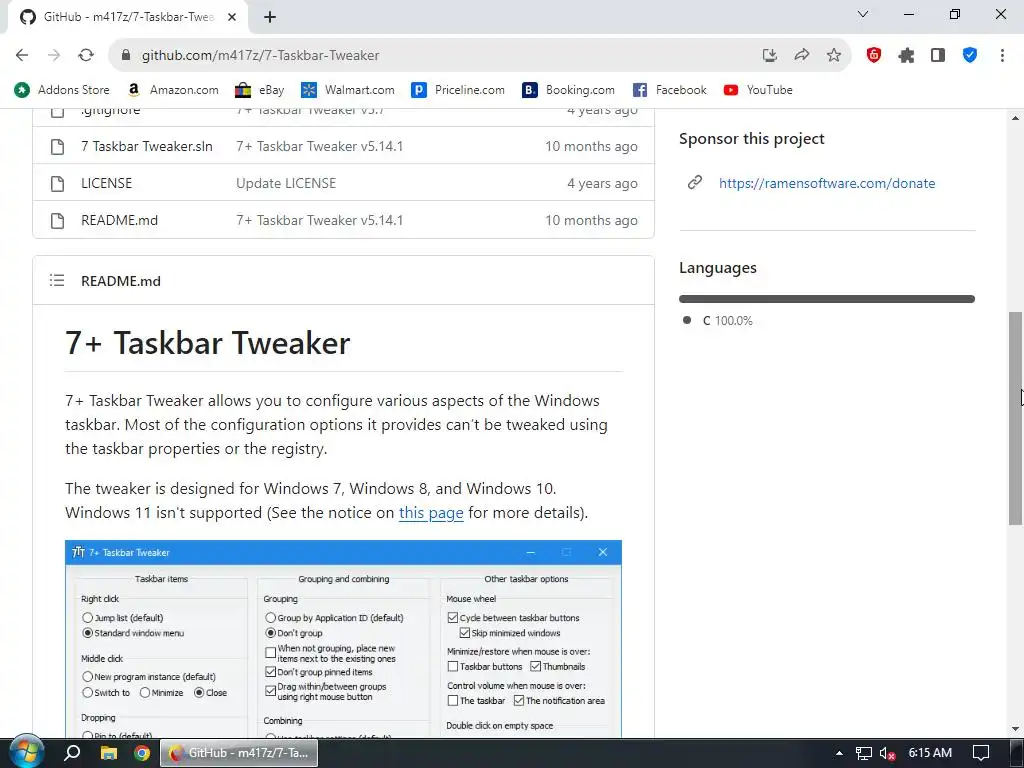Open the taskbar search magnifier
This screenshot has width=1024, height=768.
(72, 753)
